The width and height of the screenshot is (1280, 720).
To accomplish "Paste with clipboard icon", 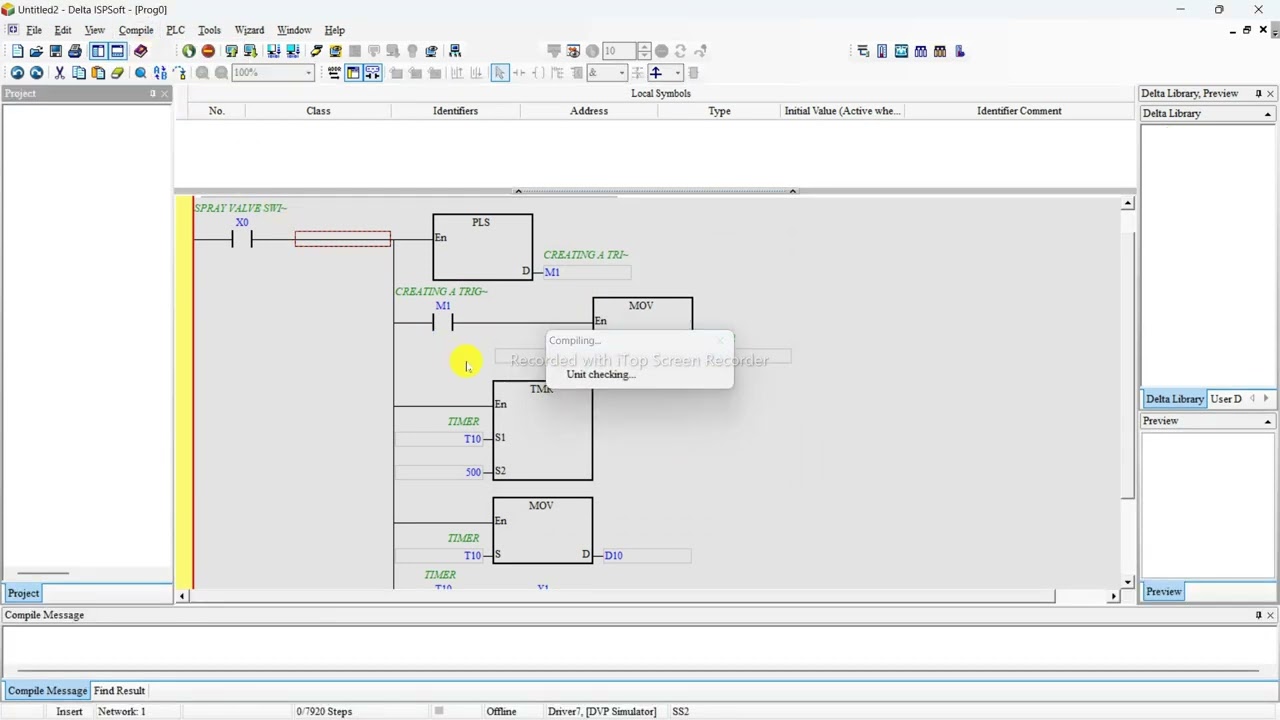I will point(98,73).
